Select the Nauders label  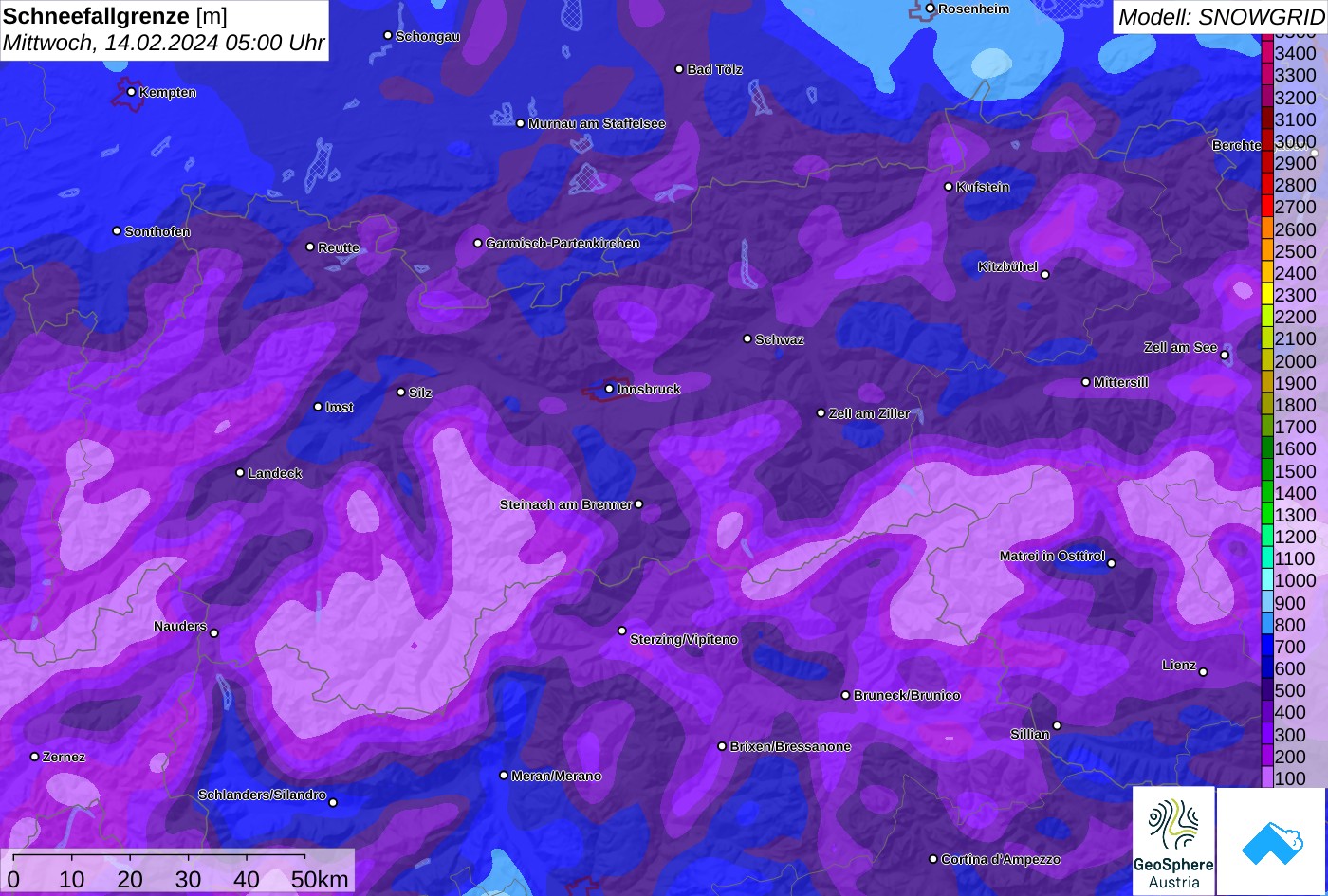(x=180, y=626)
